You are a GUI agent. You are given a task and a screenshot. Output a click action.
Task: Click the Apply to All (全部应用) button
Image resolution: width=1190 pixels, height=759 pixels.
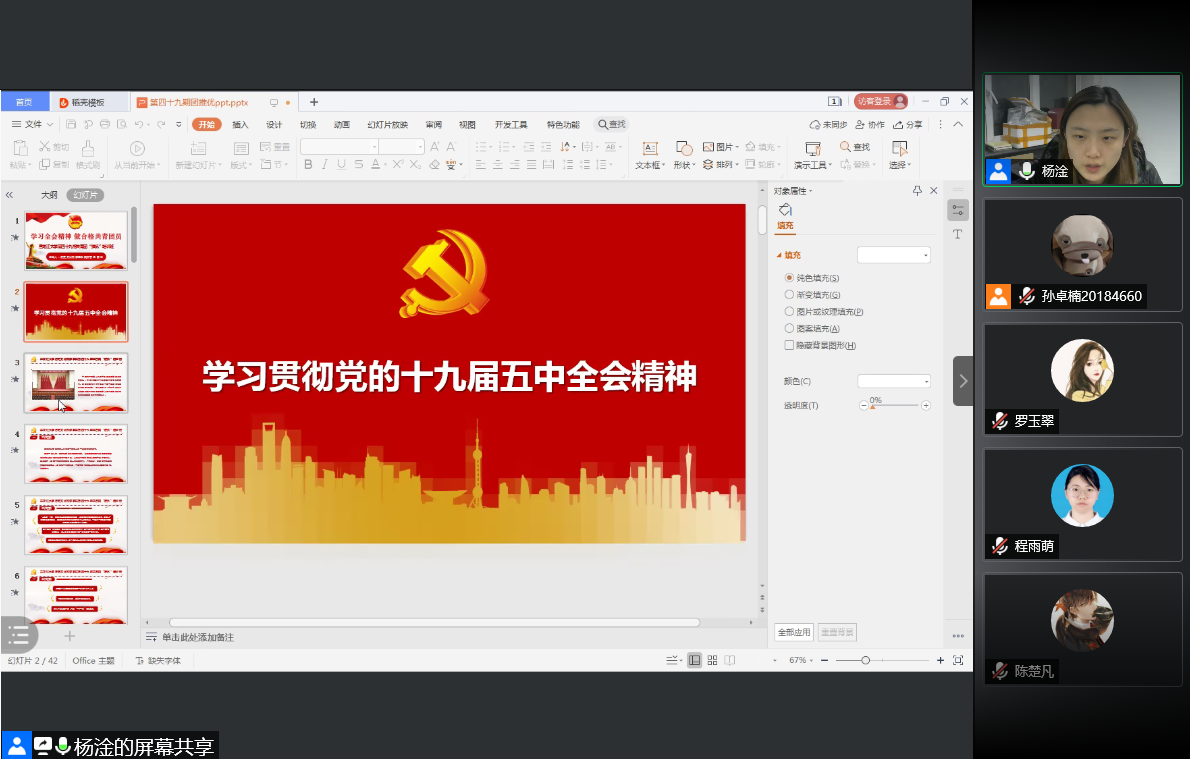(793, 633)
